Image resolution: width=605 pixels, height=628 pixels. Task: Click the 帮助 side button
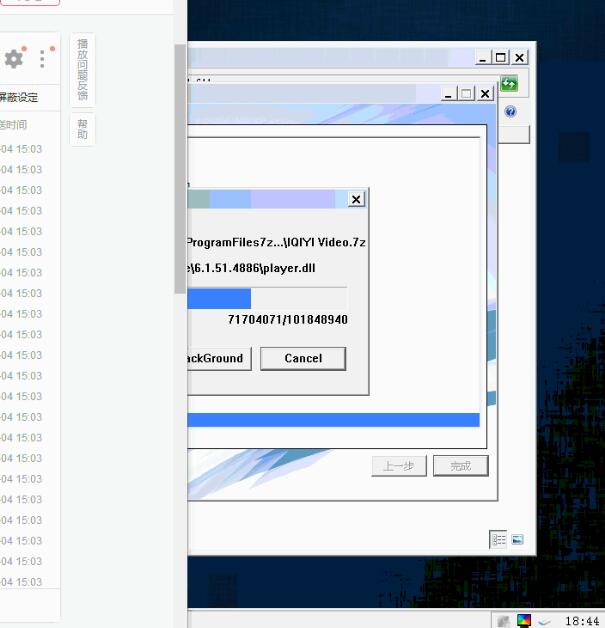coord(82,129)
